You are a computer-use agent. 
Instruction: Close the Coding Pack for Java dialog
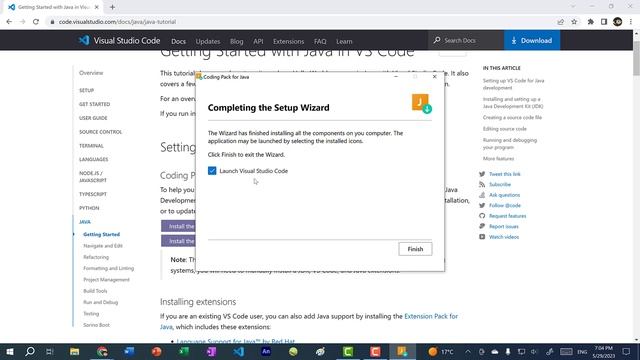435,77
